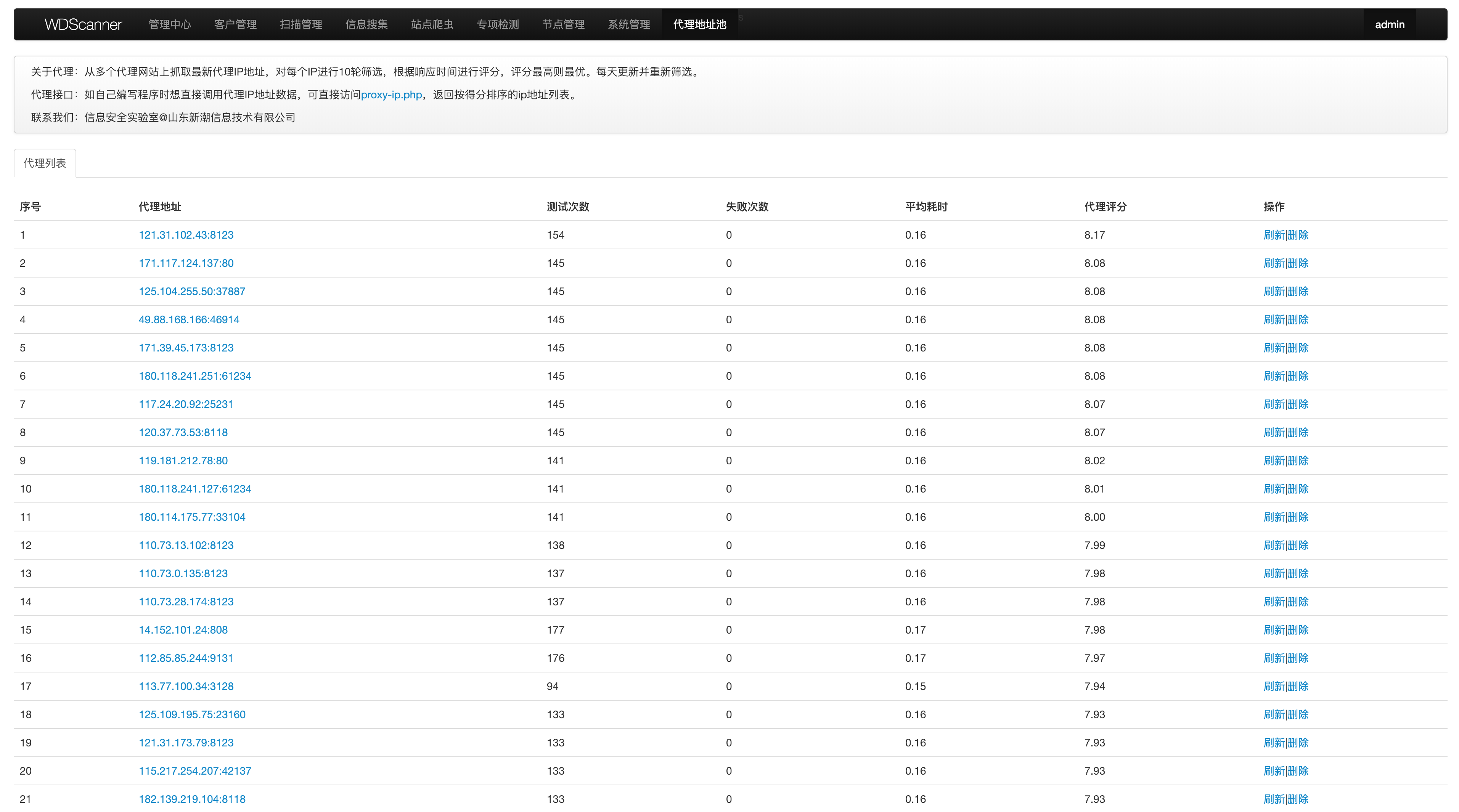Open the 信息搜集 navigation item
The height and width of the screenshot is (812, 1459).
(x=366, y=24)
